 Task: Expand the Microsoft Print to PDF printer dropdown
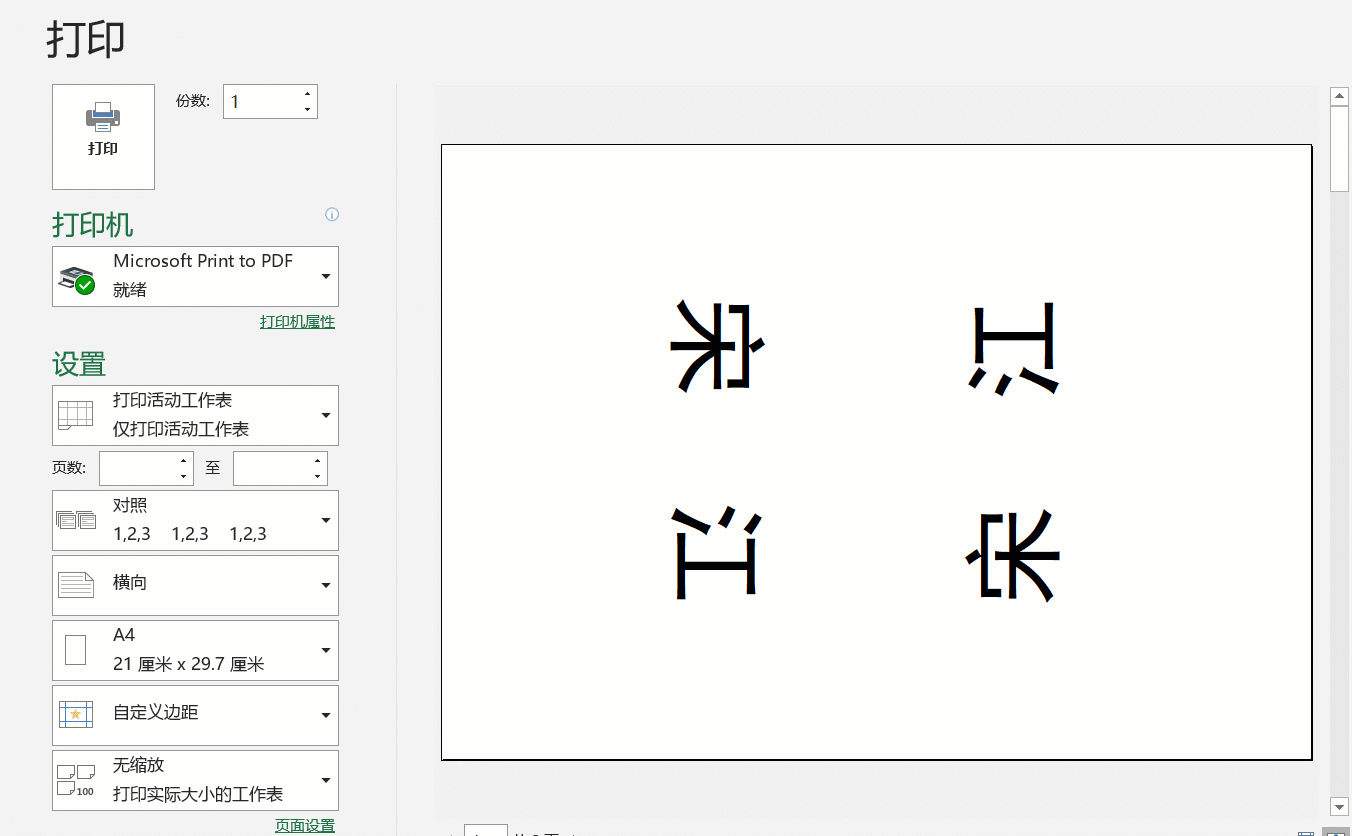click(x=326, y=276)
